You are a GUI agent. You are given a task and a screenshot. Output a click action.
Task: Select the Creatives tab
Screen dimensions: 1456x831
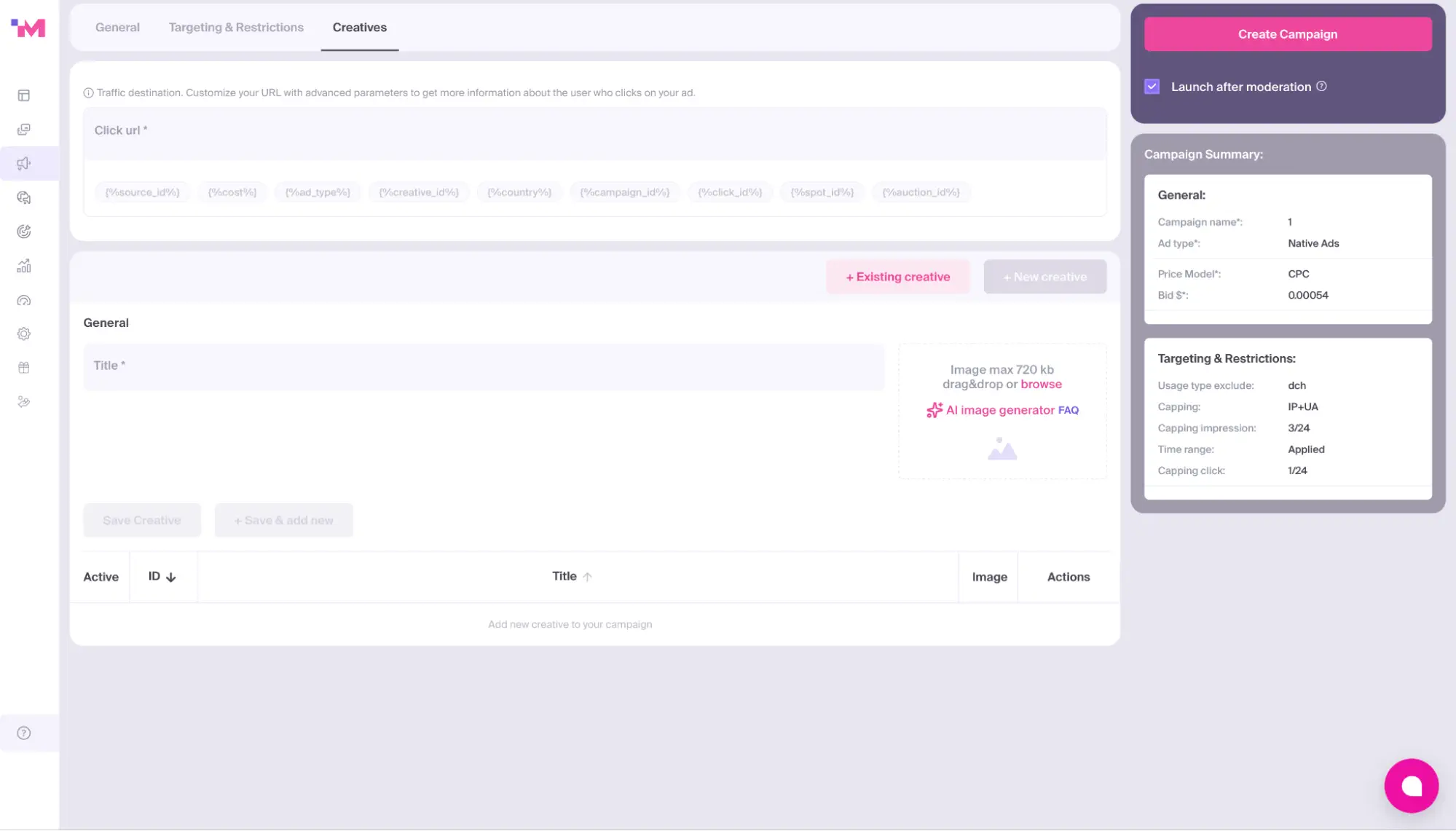pos(360,27)
